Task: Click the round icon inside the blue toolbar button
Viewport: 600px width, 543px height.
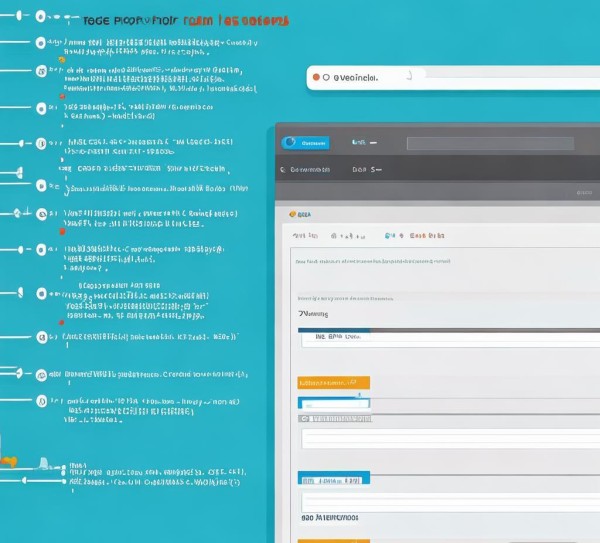Action: (x=290, y=142)
